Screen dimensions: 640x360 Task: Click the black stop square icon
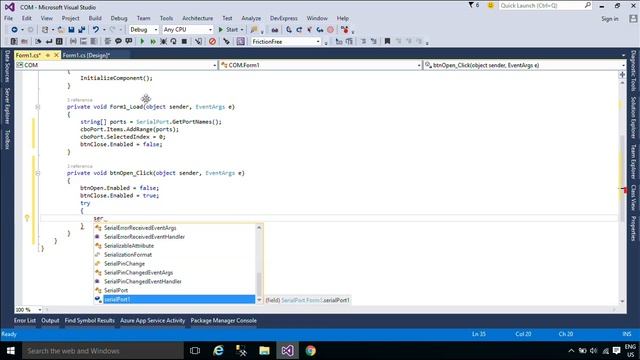(184, 41)
